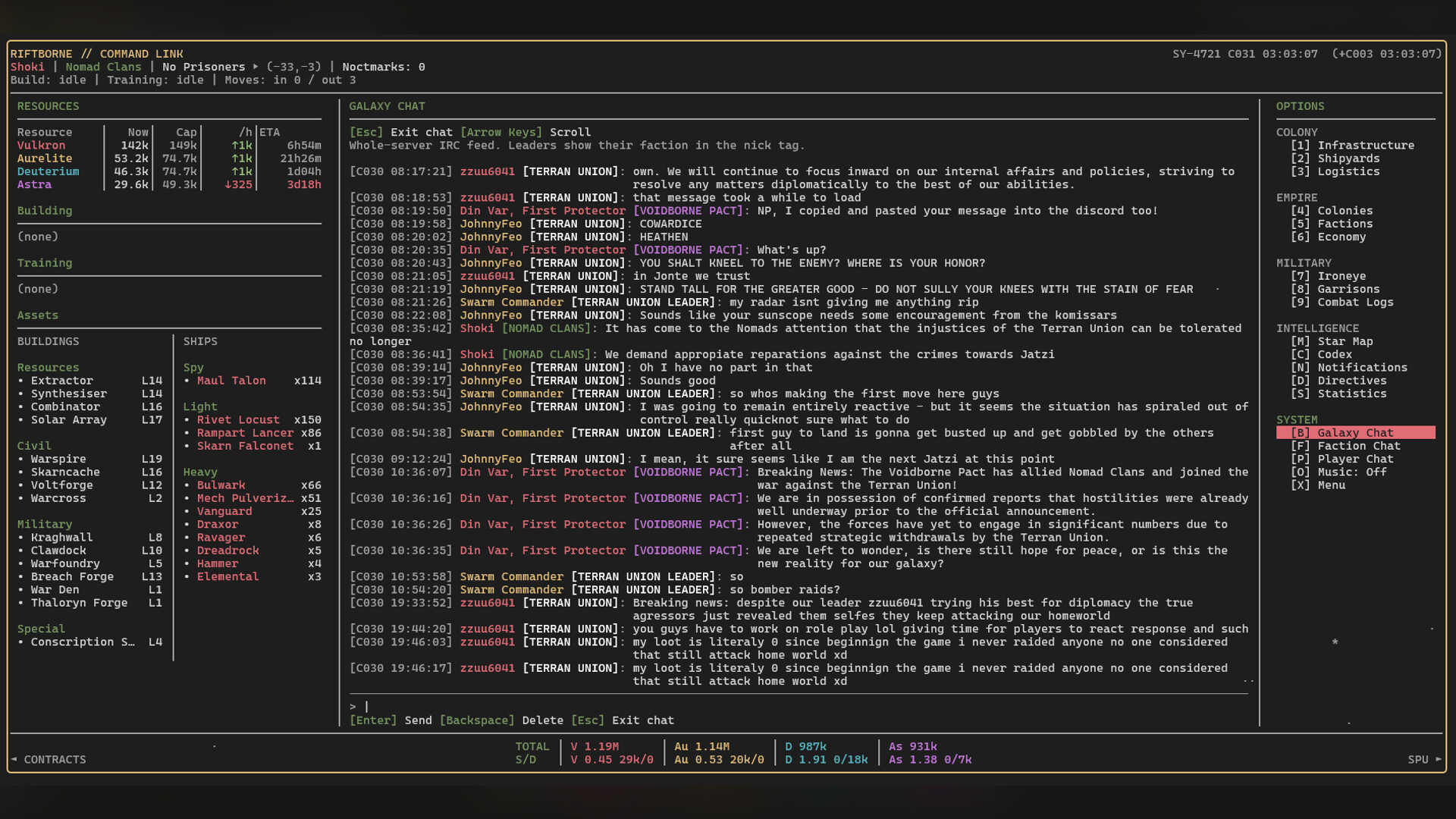Open the [3] Logistics option
This screenshot has height=819, width=1456.
1335,171
